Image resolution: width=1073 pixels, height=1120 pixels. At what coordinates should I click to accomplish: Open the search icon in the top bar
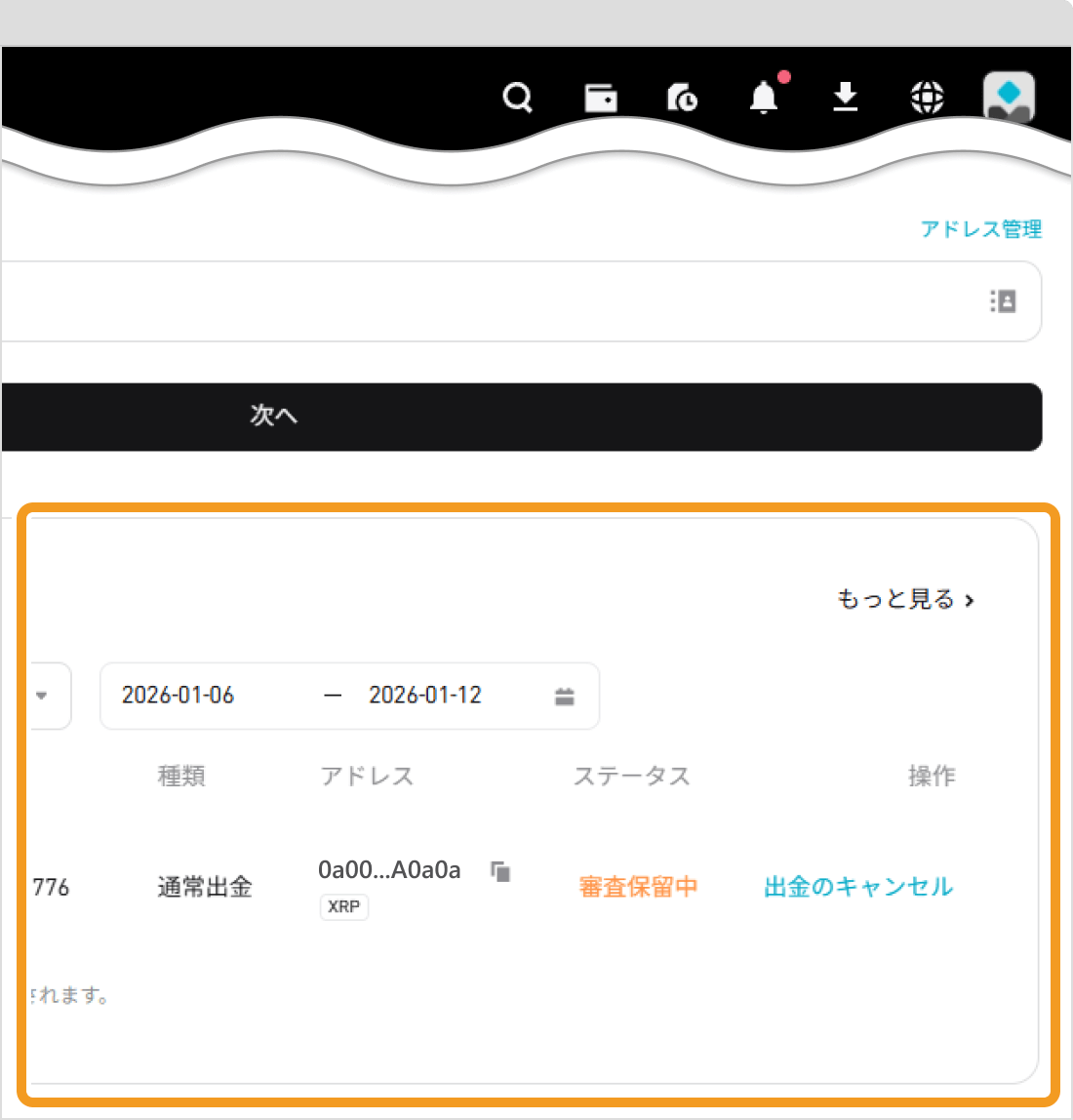[517, 98]
